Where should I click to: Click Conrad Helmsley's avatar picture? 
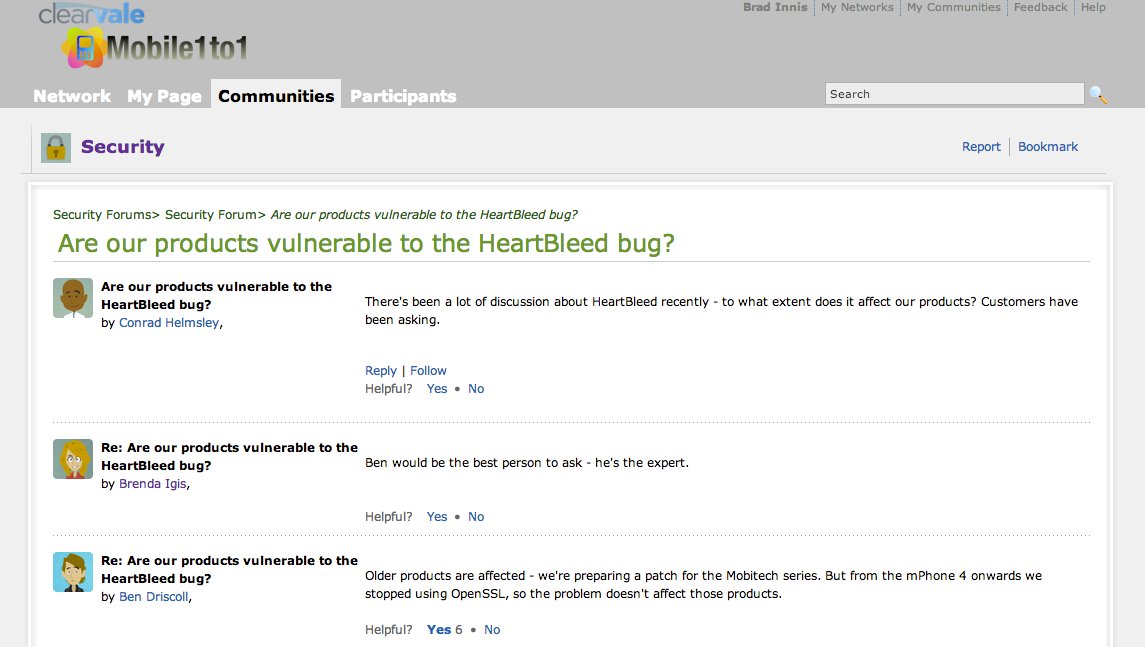(73, 298)
